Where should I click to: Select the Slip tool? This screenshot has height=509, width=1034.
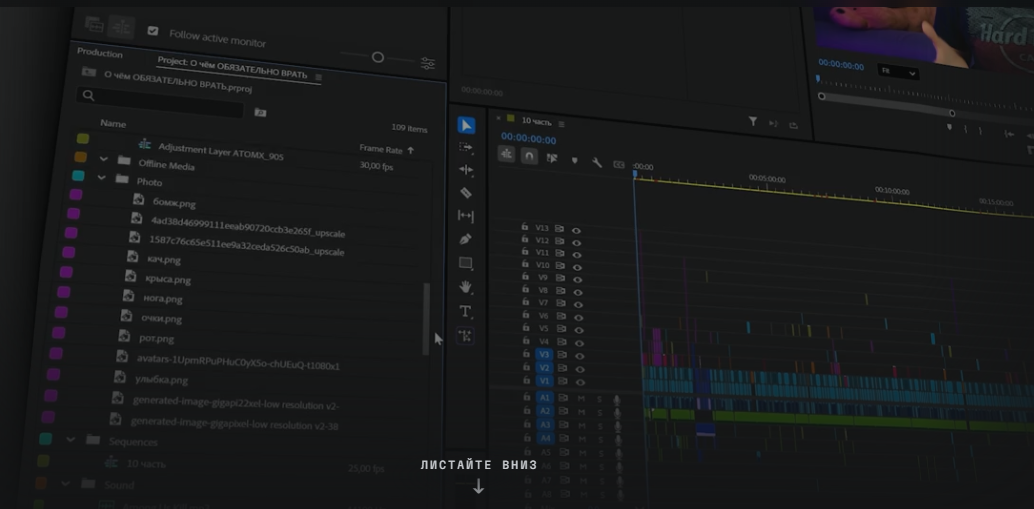(466, 216)
